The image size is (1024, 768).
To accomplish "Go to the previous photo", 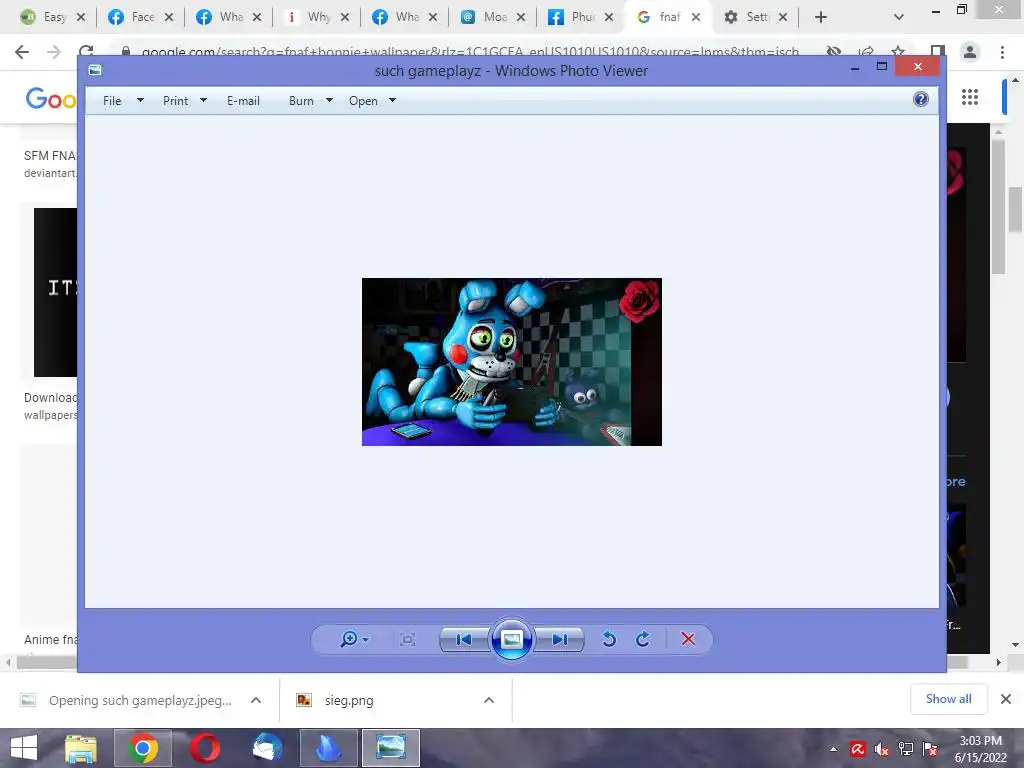I will (x=464, y=639).
